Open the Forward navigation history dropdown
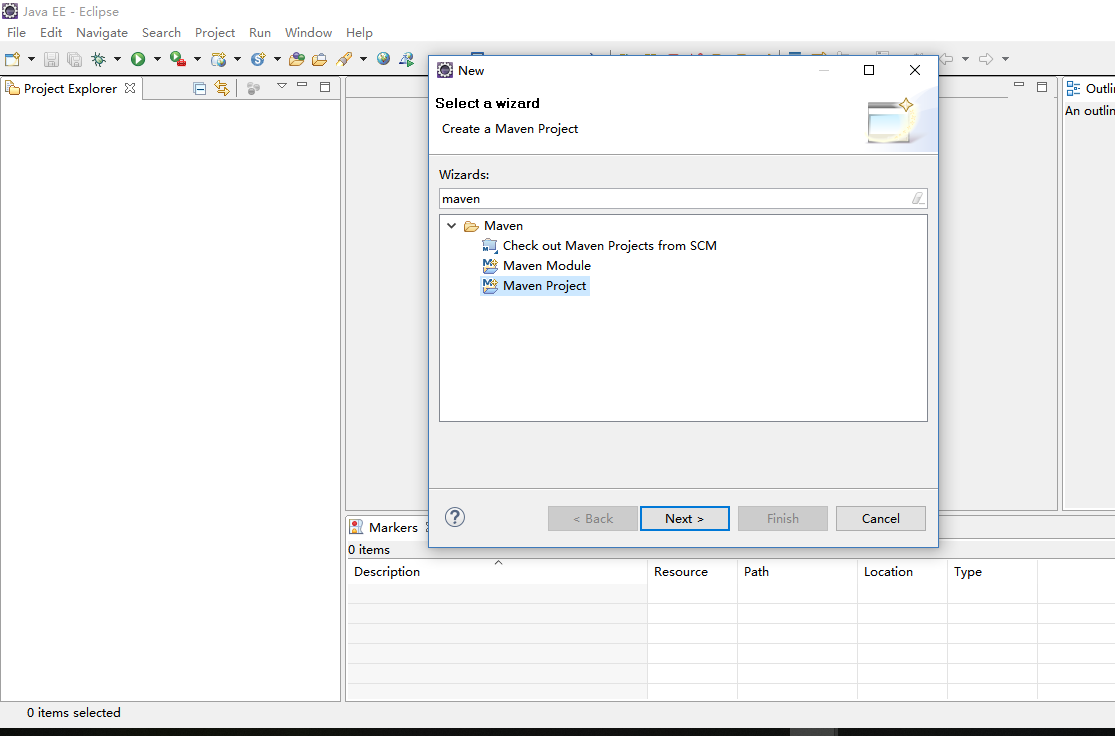 click(1005, 59)
